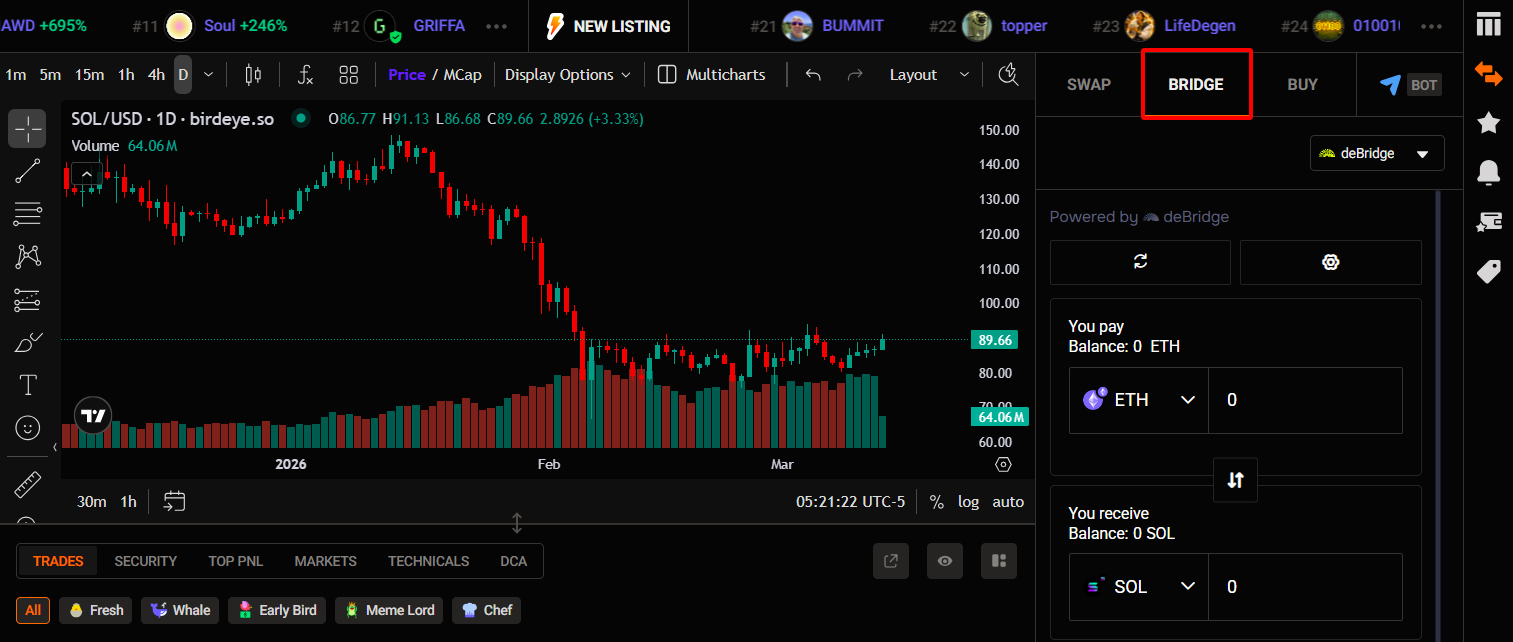Open the fx indicators menu

306,74
